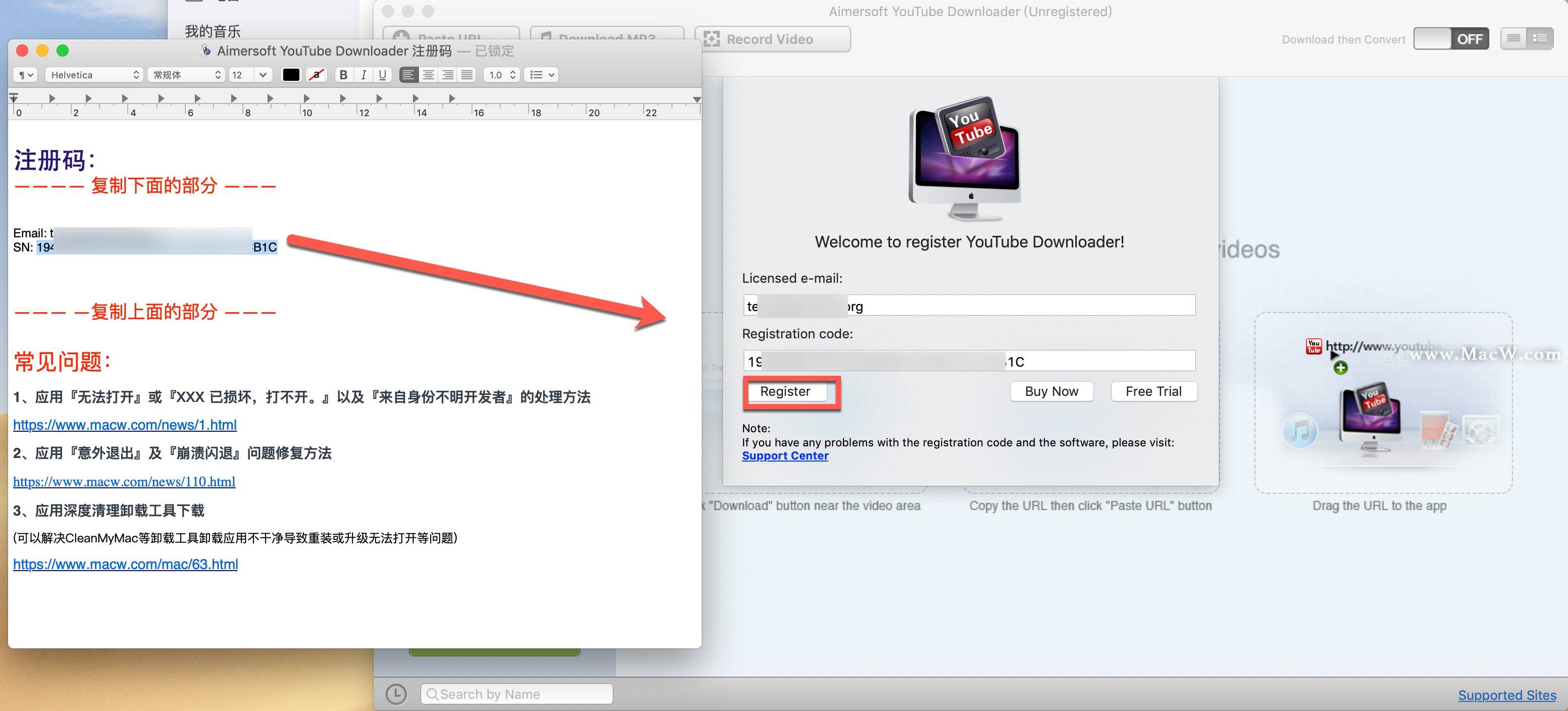Expand the font size 12 dropdown arrow

coord(263,75)
